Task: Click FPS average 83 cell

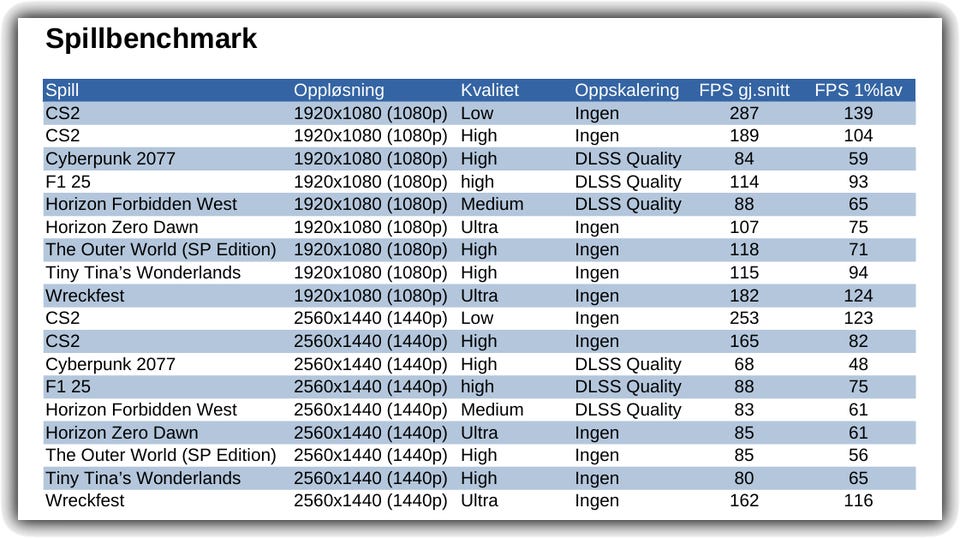Action: click(744, 409)
